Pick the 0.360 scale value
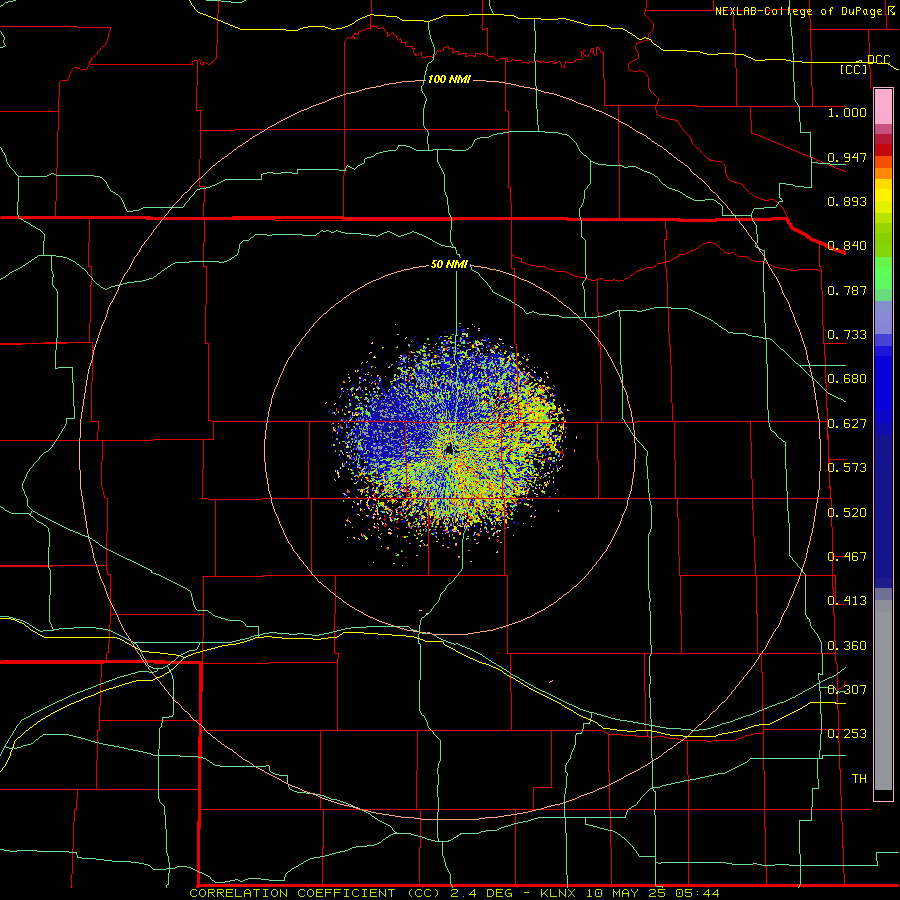This screenshot has height=900, width=900. (x=847, y=645)
